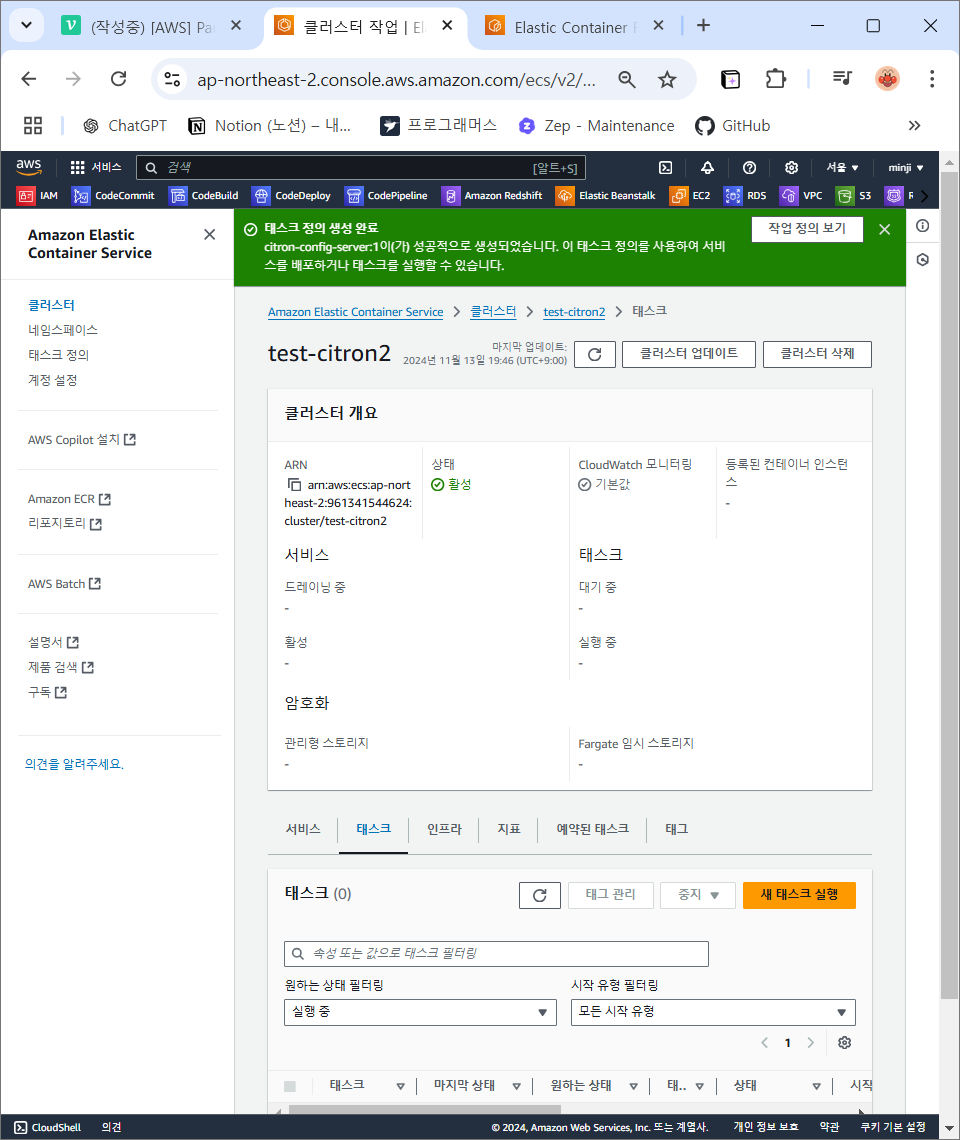Dismiss the green success banner

(884, 230)
